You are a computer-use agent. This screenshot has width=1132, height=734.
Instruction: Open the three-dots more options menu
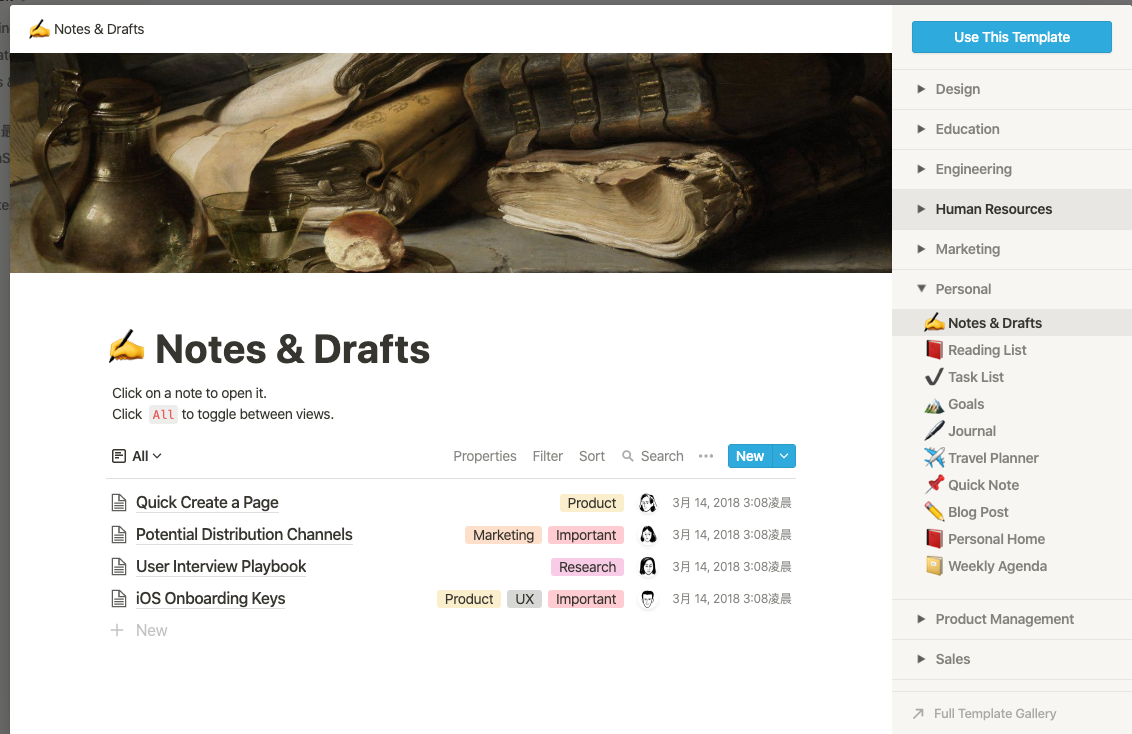[706, 456]
